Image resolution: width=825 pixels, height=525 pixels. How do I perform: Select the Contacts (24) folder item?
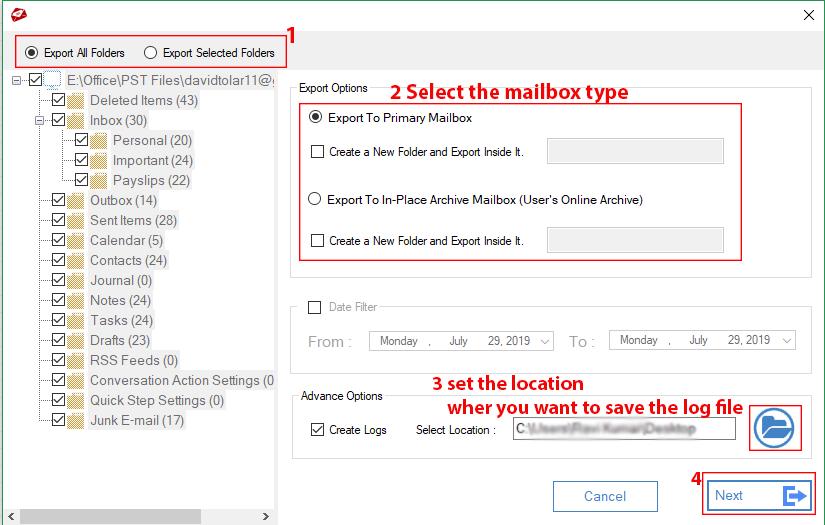(x=128, y=261)
